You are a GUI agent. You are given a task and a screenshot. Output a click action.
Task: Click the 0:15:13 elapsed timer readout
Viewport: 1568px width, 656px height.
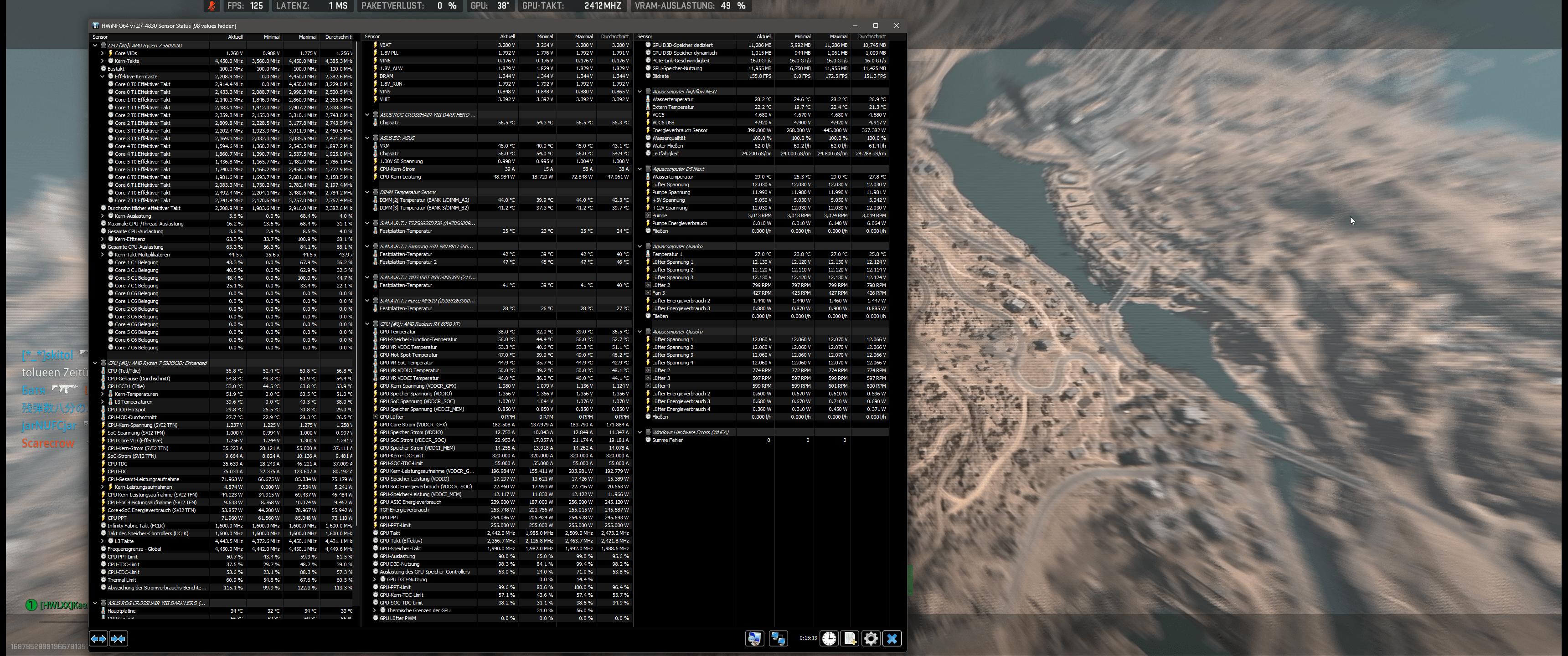[x=808, y=638]
